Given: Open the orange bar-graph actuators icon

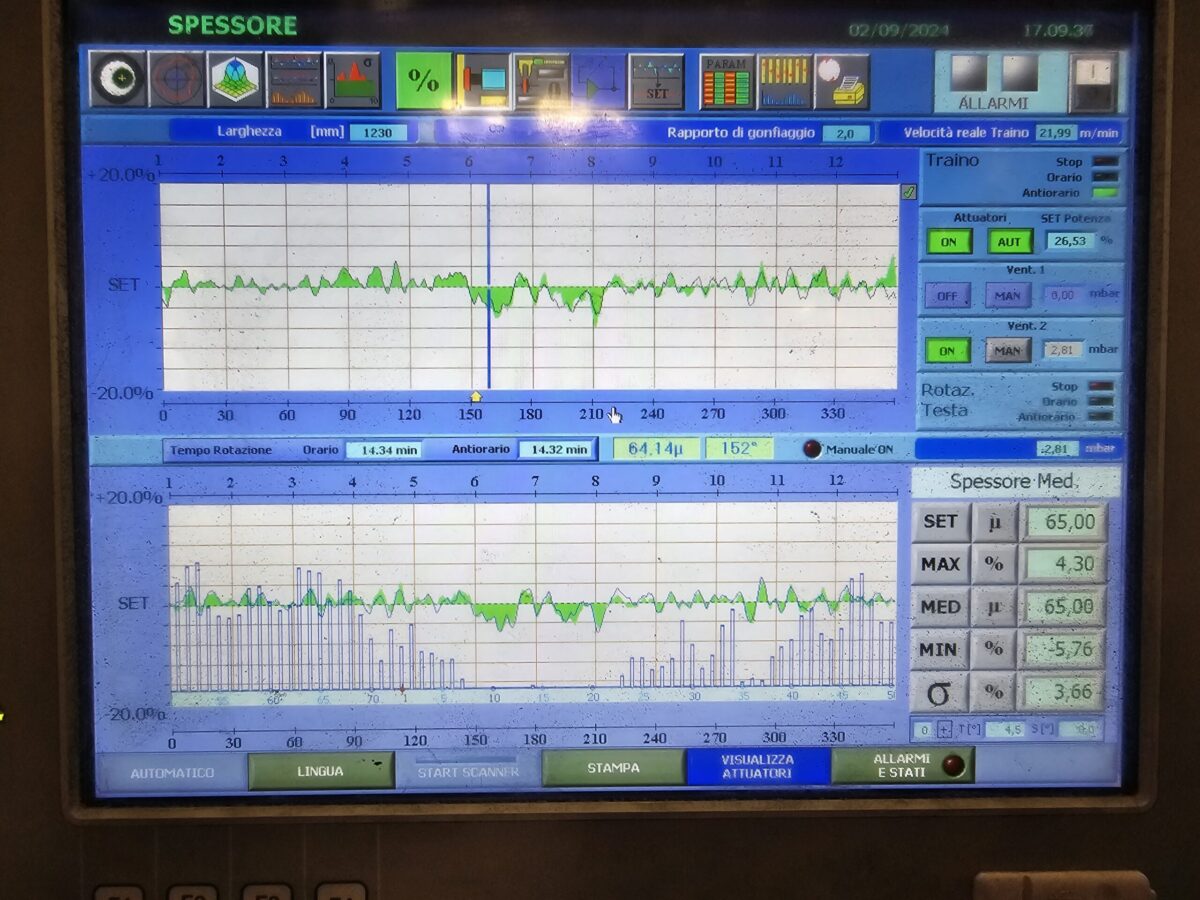Looking at the screenshot, I should (784, 81).
